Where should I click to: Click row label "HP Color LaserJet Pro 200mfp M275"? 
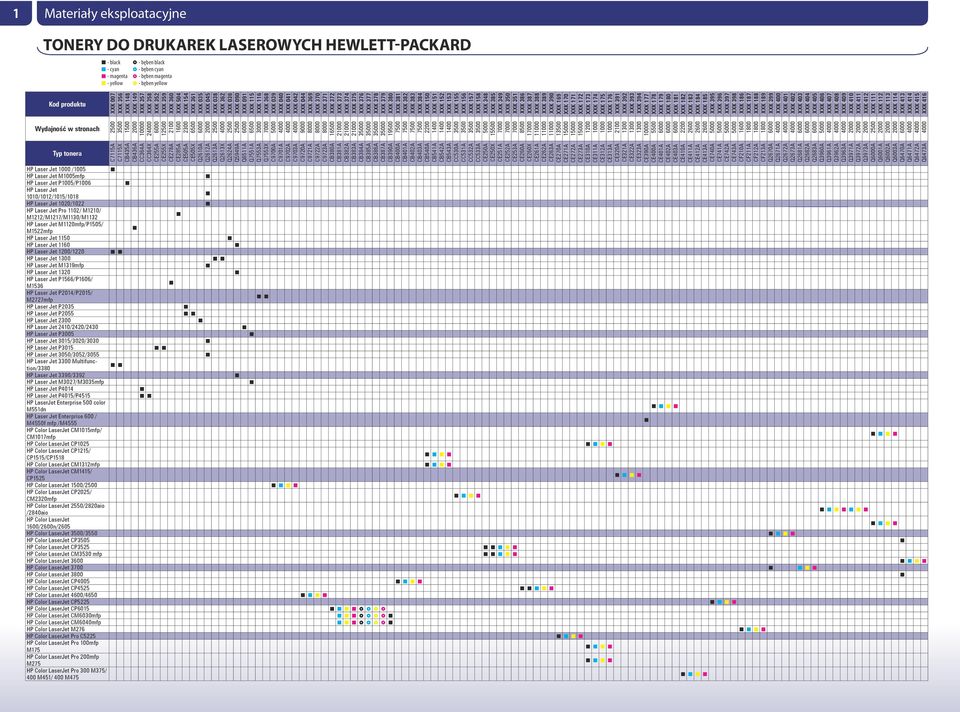[x=62, y=660]
